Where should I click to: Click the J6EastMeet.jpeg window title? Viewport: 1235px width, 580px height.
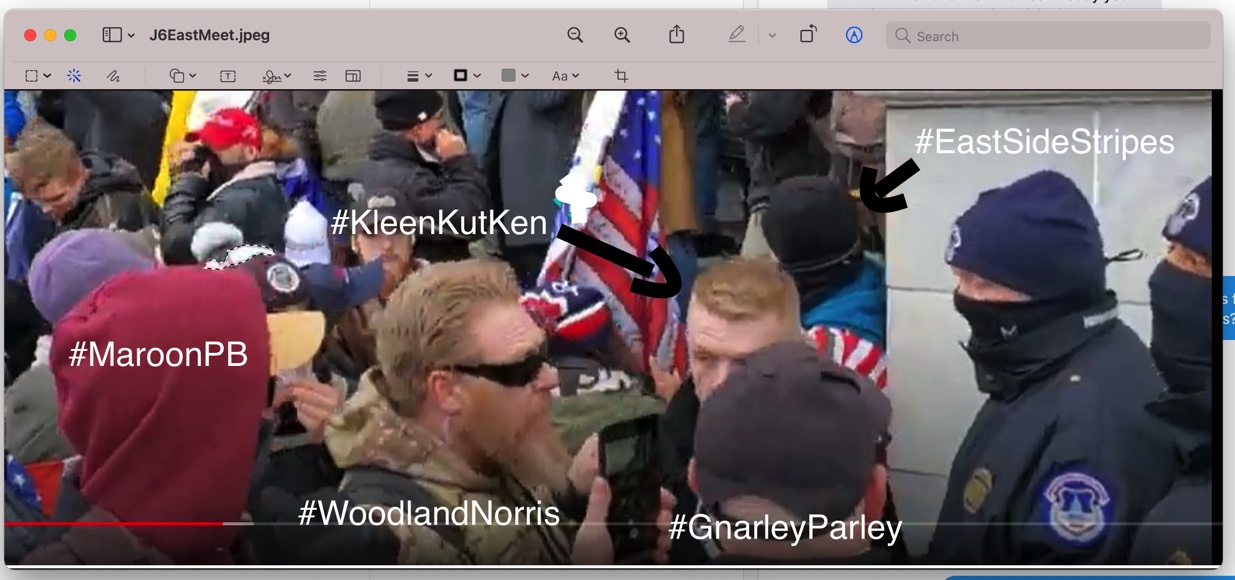(209, 35)
